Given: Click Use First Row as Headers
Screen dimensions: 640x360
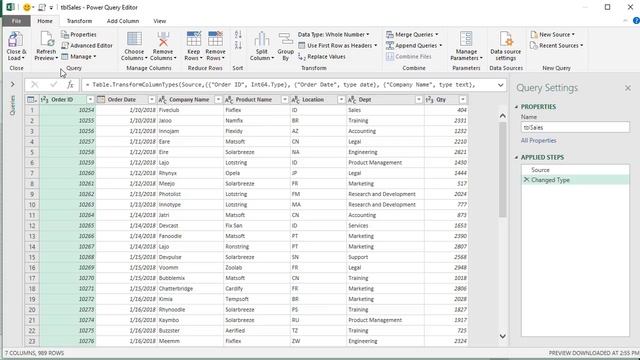Looking at the screenshot, I should point(338,46).
